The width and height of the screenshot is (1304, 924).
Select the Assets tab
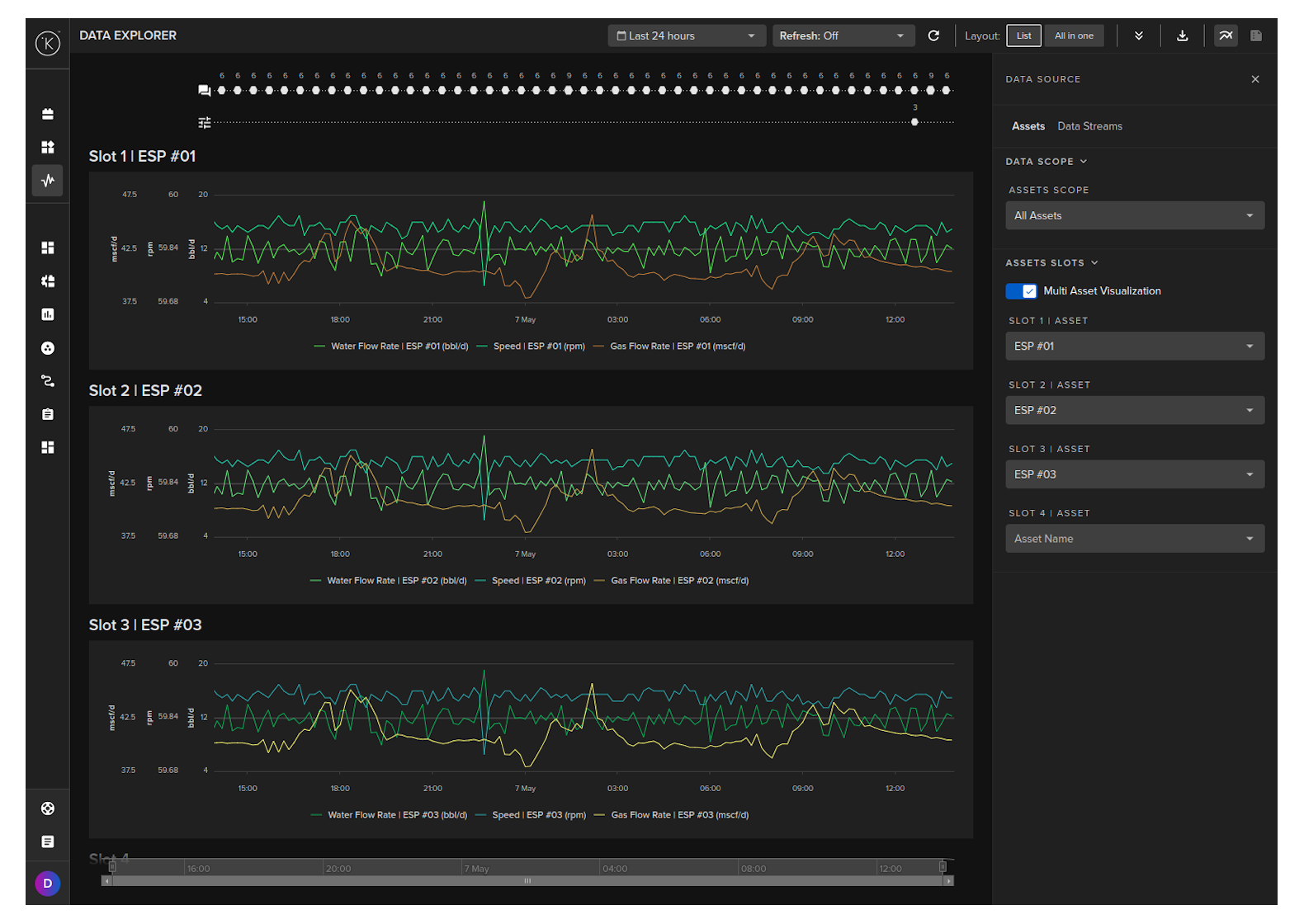coord(1028,126)
